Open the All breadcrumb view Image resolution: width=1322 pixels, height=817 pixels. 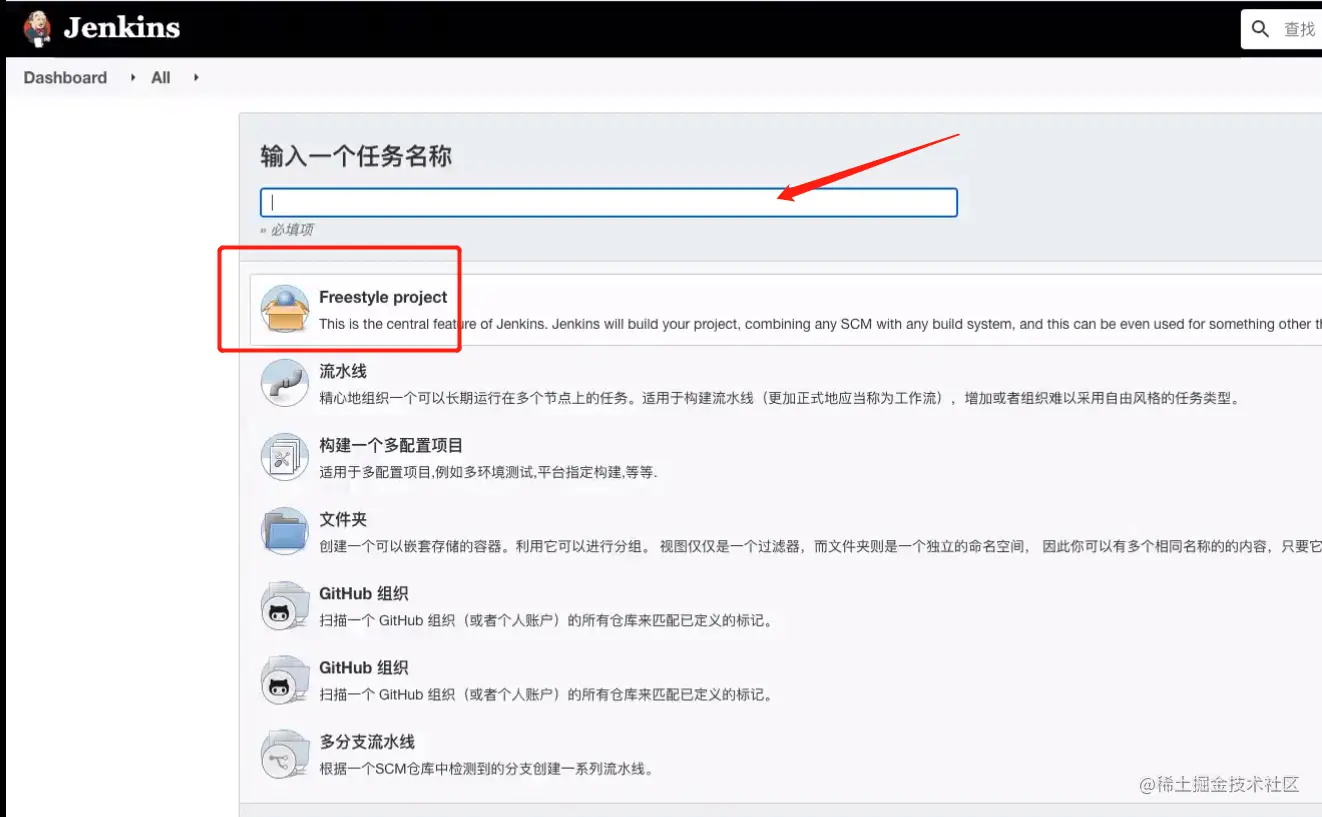161,77
